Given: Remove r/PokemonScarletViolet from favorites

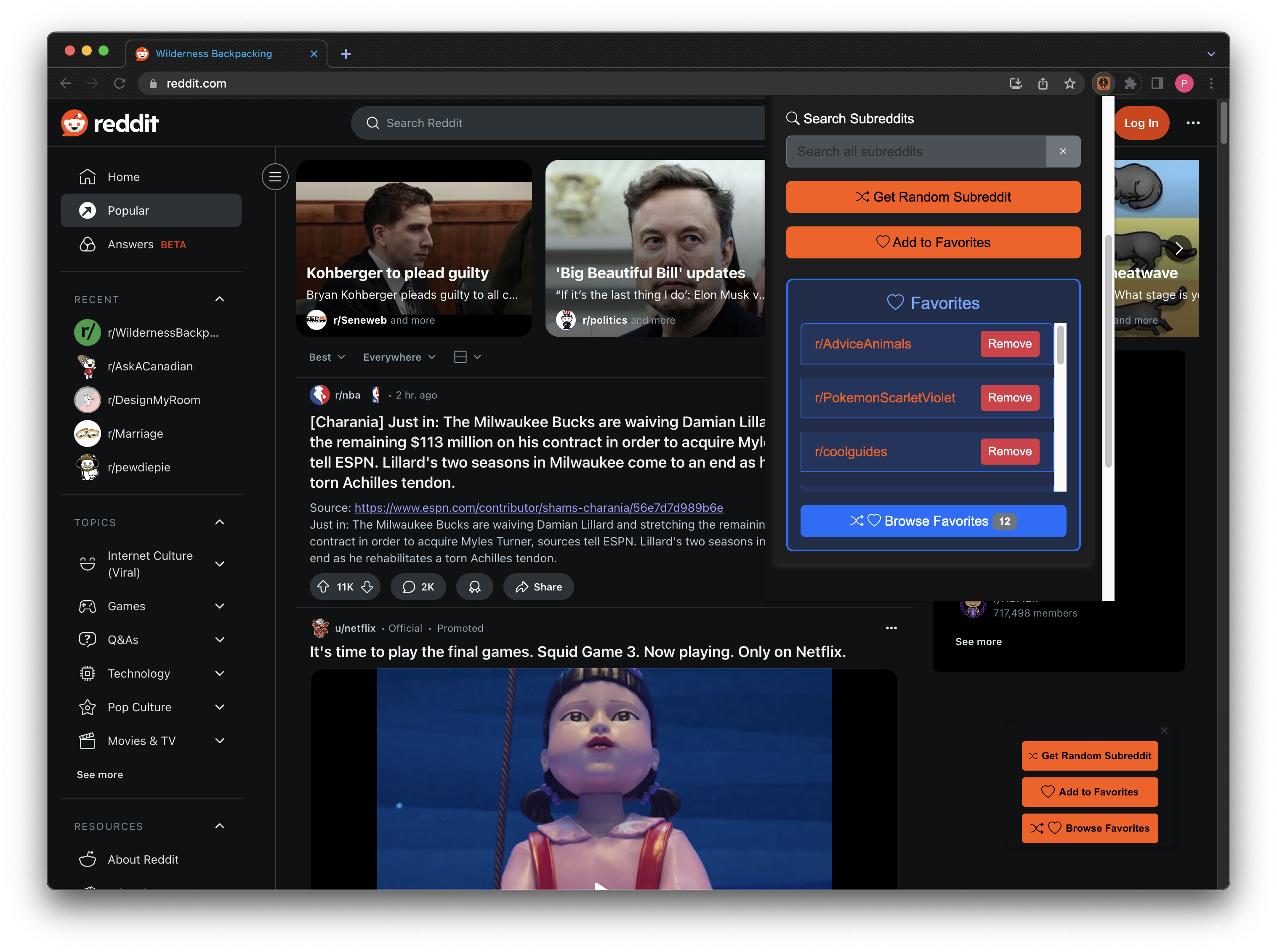Looking at the screenshot, I should click(x=1010, y=398).
